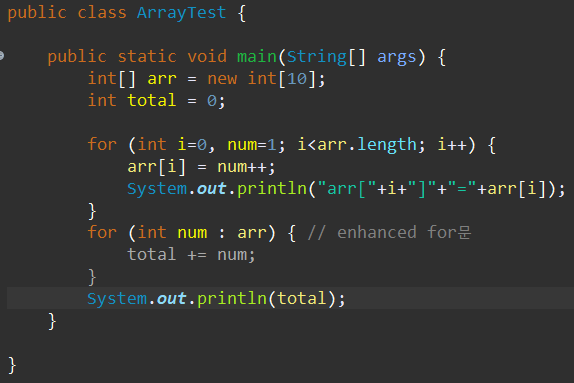
Task: Click arr[i] on the assignment line
Action: tap(157, 167)
